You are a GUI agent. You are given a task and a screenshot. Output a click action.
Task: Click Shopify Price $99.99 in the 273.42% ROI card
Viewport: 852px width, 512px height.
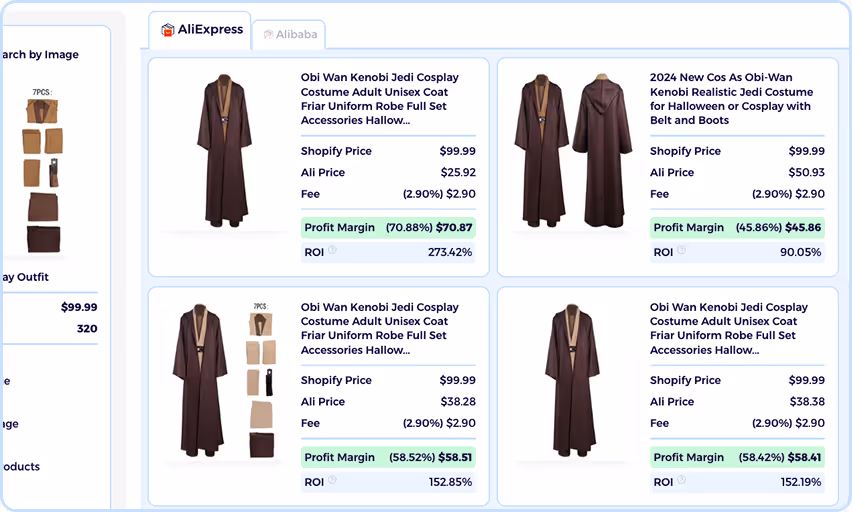(458, 151)
